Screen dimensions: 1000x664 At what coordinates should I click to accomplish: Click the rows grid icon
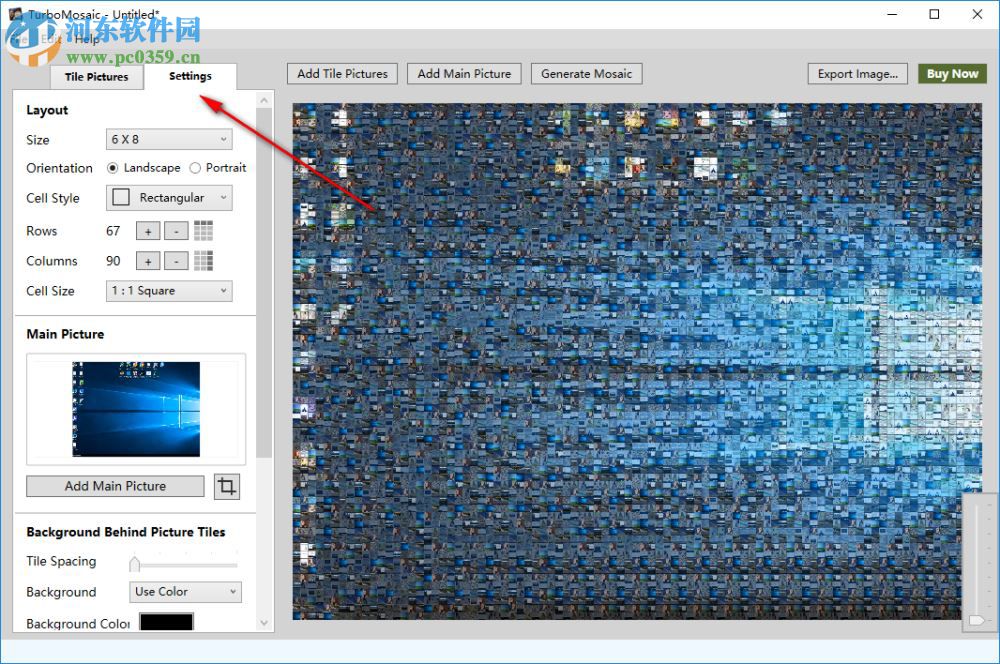[x=203, y=230]
